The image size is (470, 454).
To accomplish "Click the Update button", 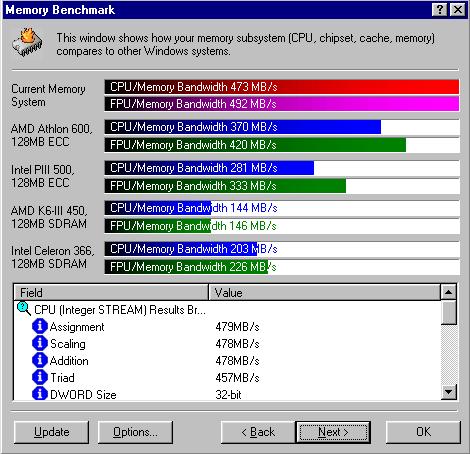I will tap(52, 432).
